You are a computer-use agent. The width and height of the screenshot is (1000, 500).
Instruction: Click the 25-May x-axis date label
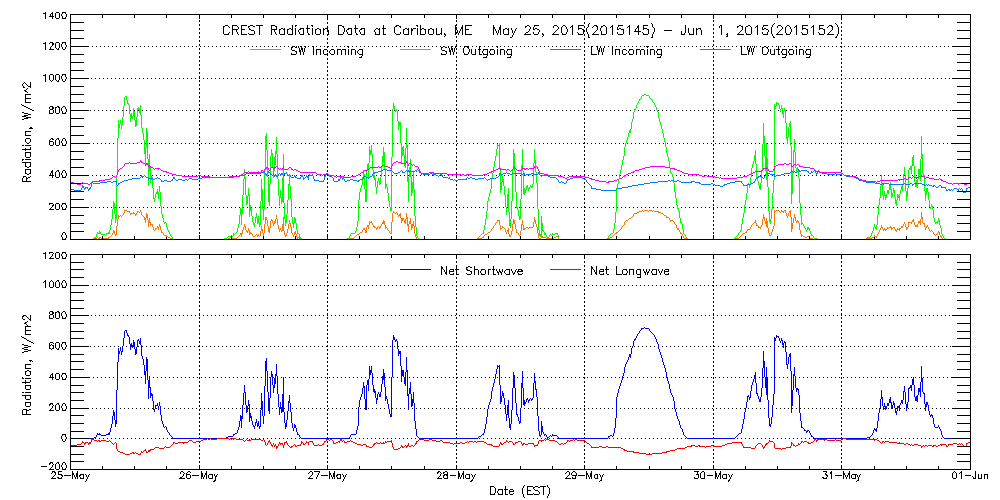point(72,476)
